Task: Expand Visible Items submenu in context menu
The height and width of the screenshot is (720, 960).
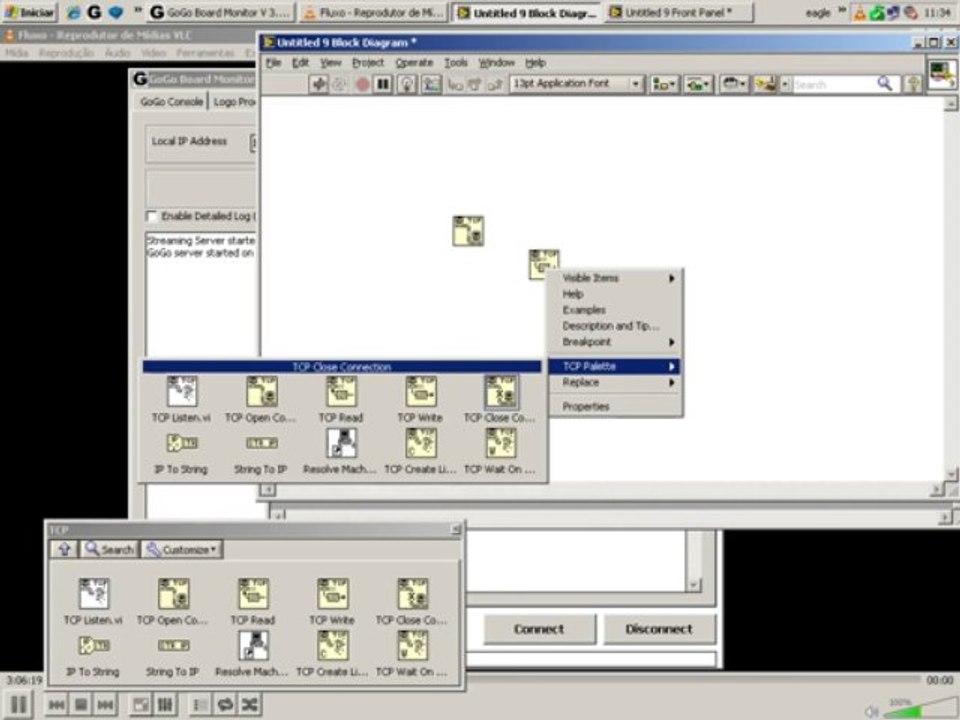Action: pyautogui.click(x=616, y=278)
